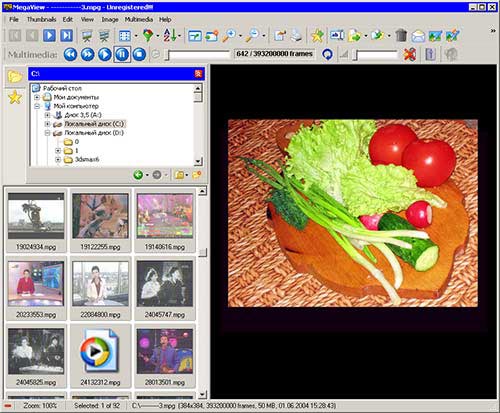
Task: Click the move to folder icon
Action: click(378, 35)
